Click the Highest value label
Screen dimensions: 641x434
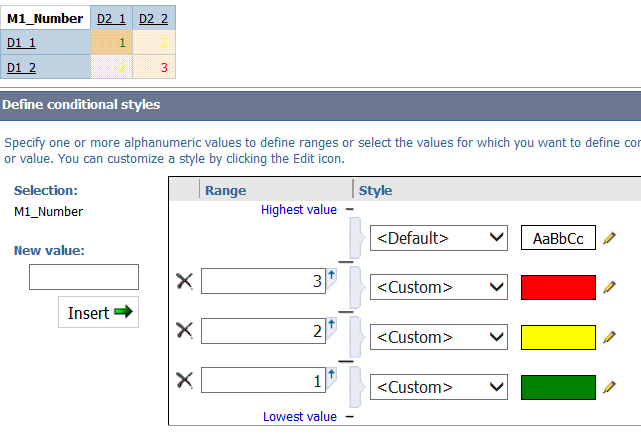tap(299, 210)
